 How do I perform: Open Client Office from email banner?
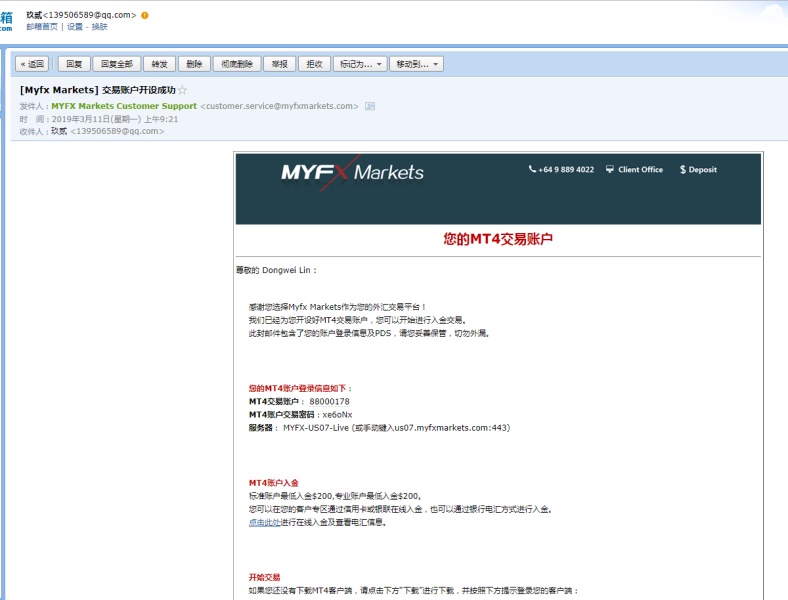click(634, 170)
